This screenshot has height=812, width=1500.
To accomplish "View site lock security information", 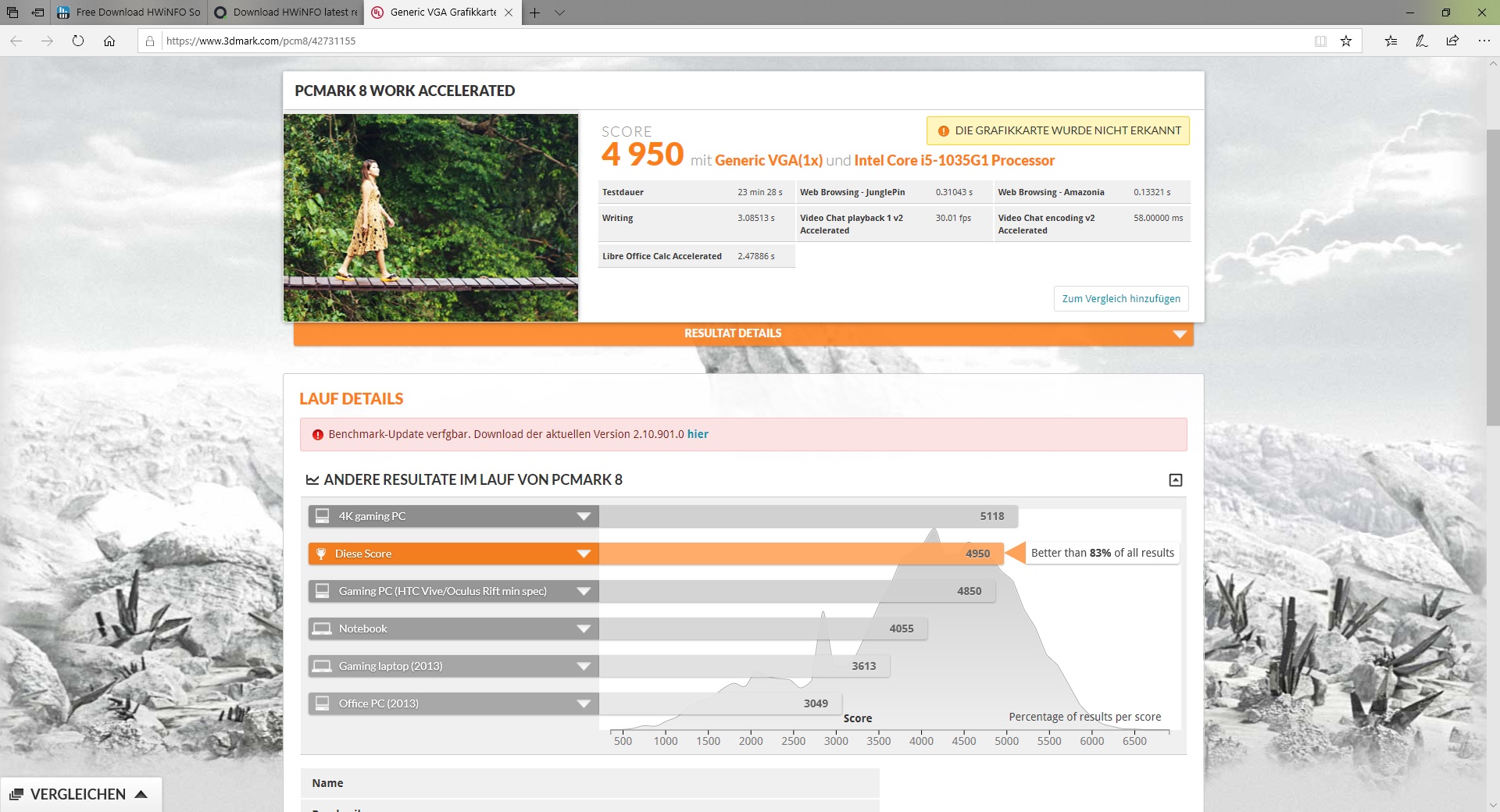I will [150, 41].
